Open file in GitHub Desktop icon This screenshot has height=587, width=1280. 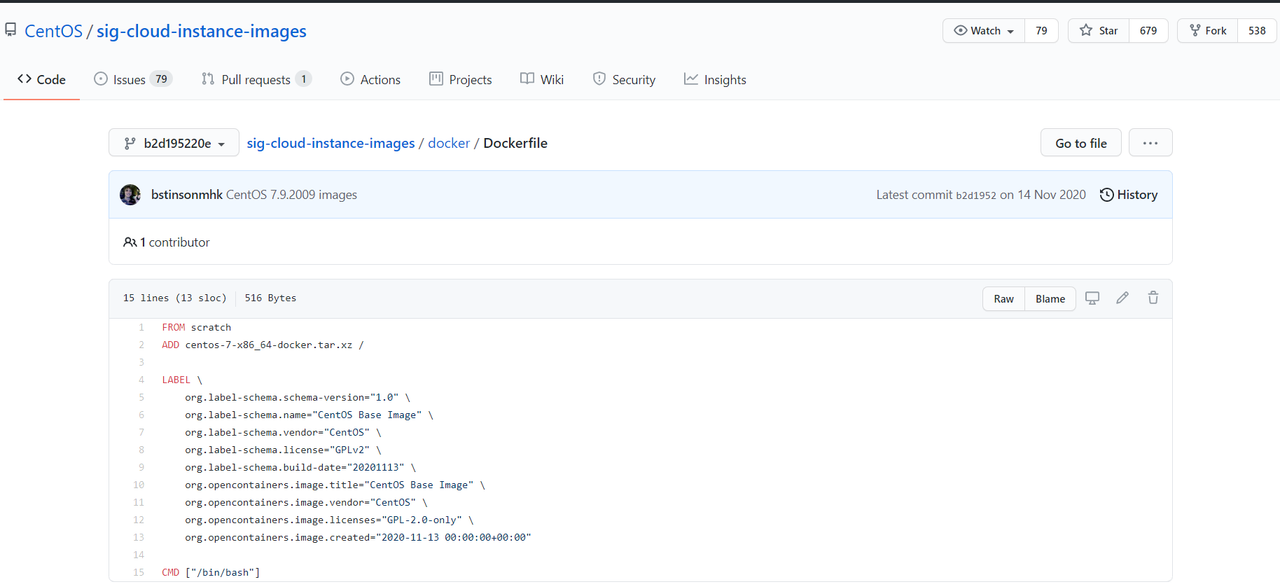pyautogui.click(x=1092, y=298)
